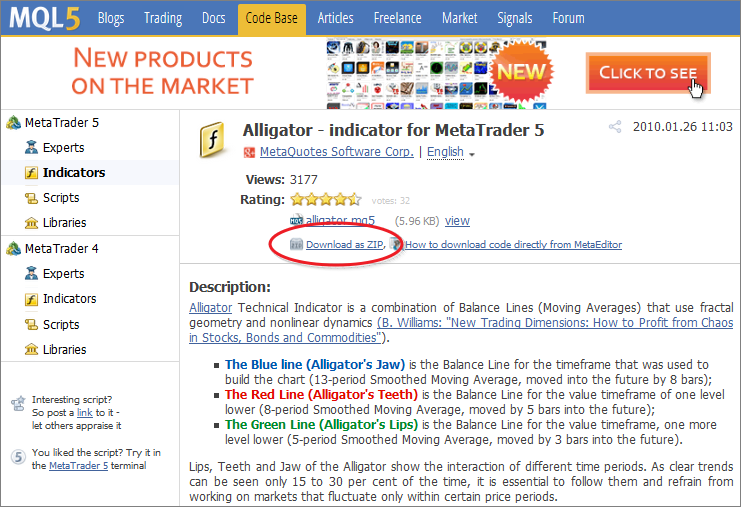Open the Signals menu
Screen dimensions: 741x507
(x=515, y=18)
